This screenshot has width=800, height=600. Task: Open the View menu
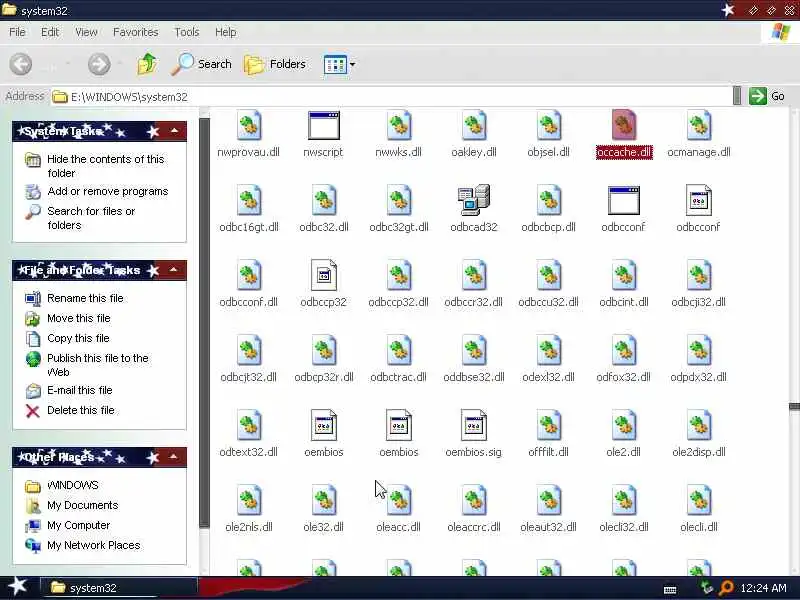pos(86,32)
